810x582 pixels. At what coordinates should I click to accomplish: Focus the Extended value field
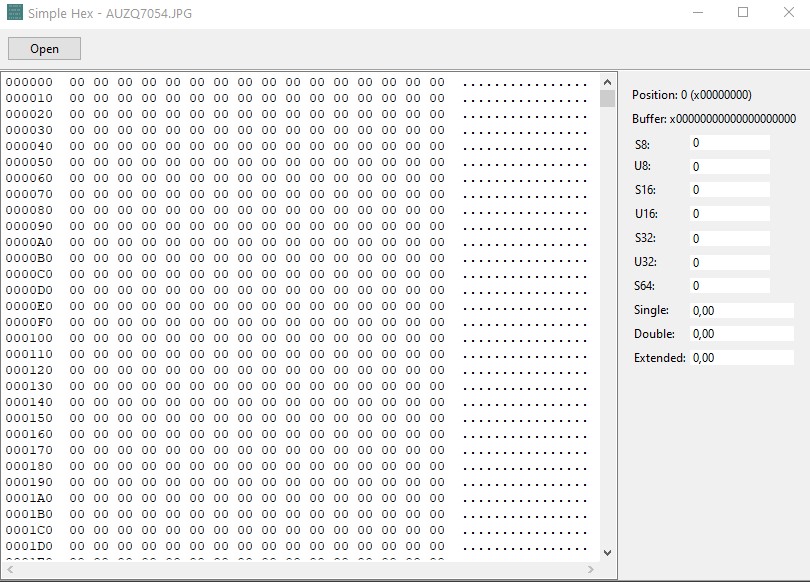tap(741, 358)
